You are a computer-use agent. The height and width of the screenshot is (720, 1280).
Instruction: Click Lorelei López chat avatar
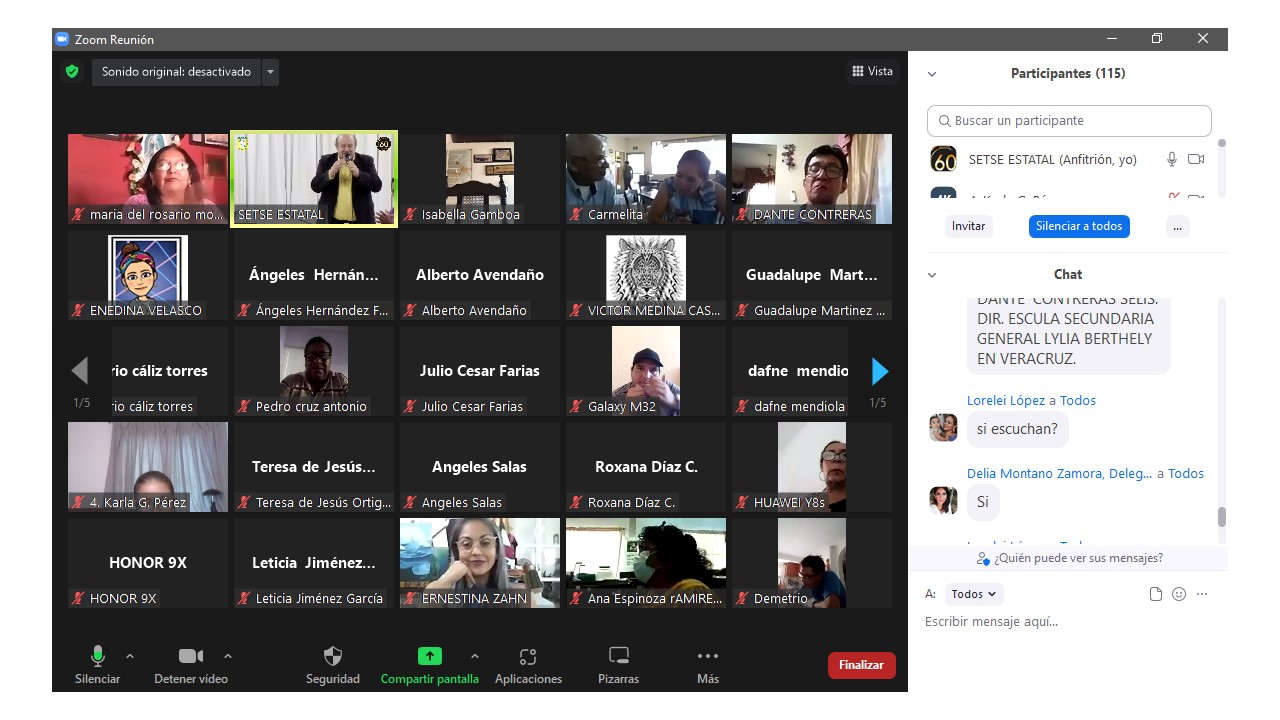point(943,427)
